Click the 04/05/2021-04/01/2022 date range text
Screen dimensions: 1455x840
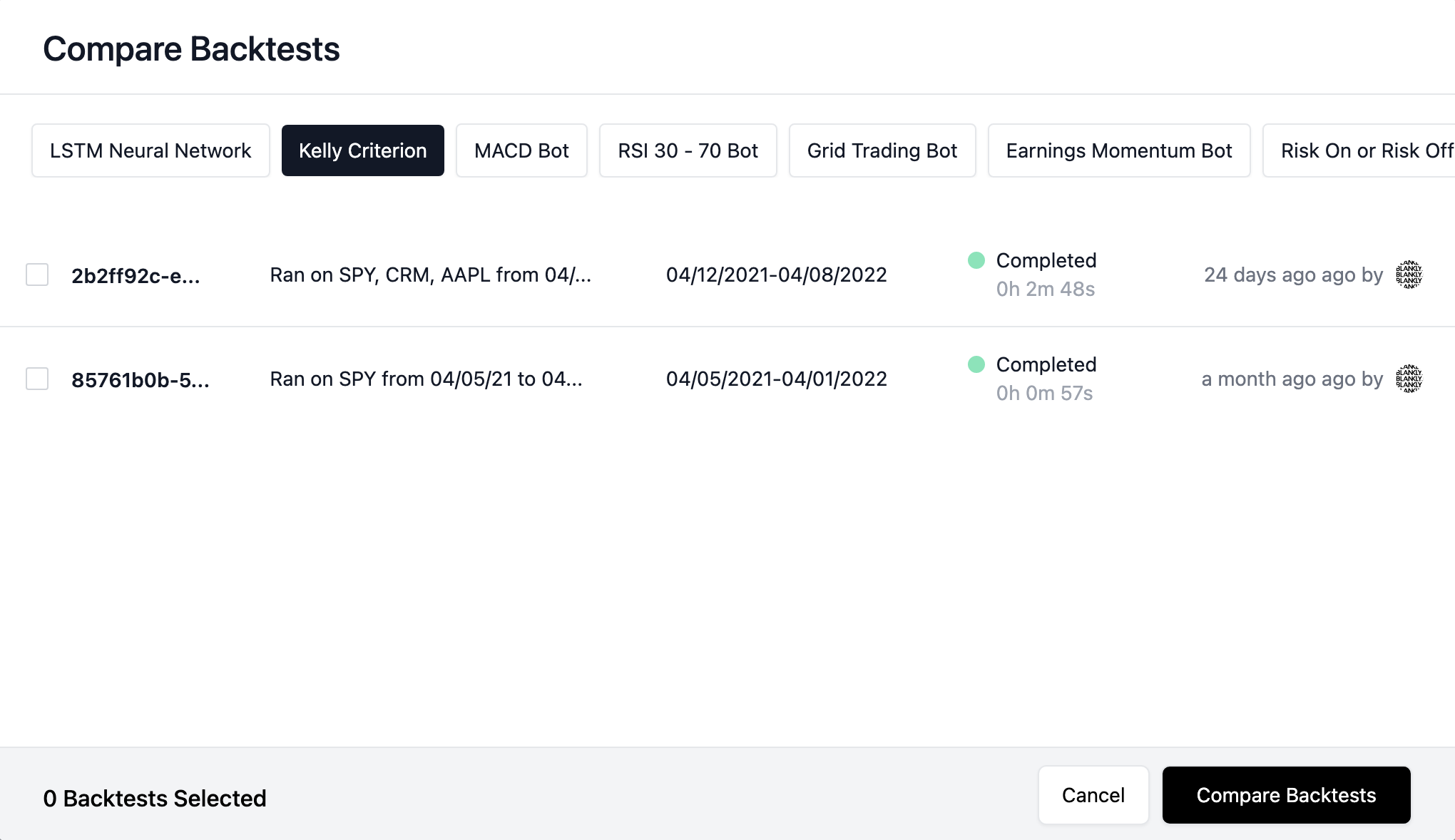coord(776,379)
